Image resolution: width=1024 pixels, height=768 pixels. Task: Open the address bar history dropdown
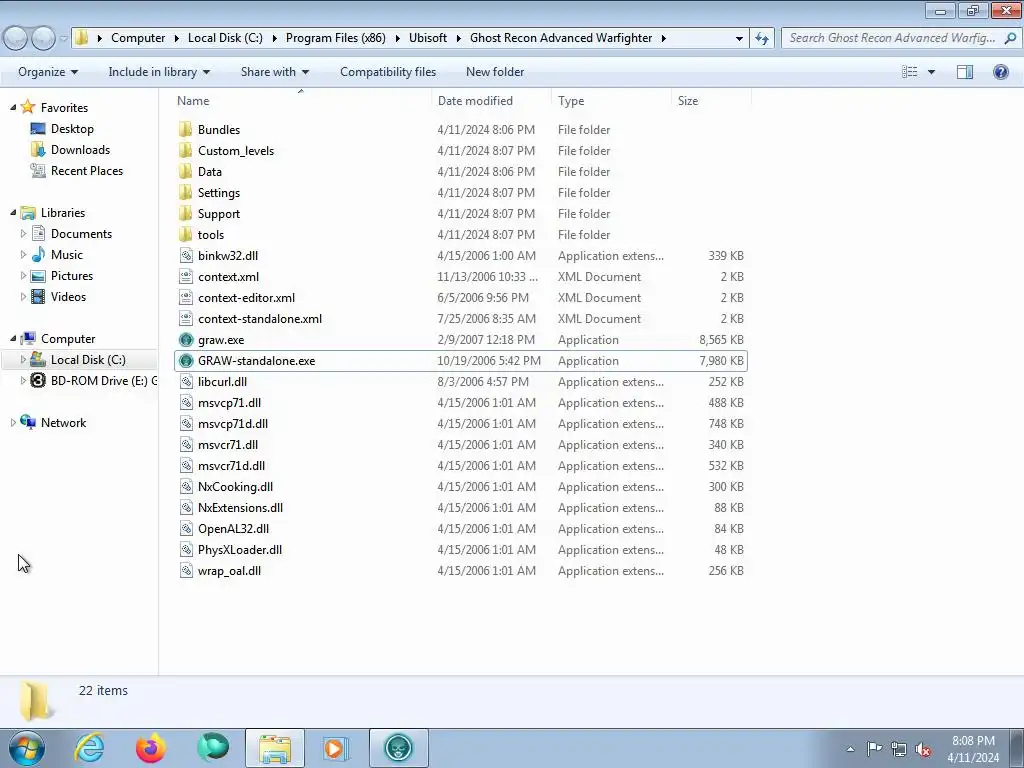point(739,38)
